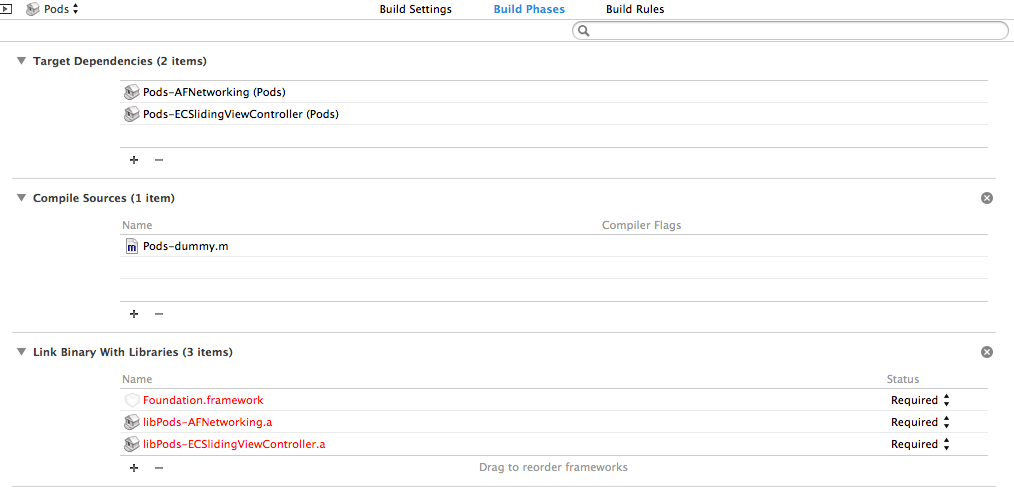The width and height of the screenshot is (1014, 489).
Task: Collapse the Target Dependencies section
Action: tap(22, 61)
